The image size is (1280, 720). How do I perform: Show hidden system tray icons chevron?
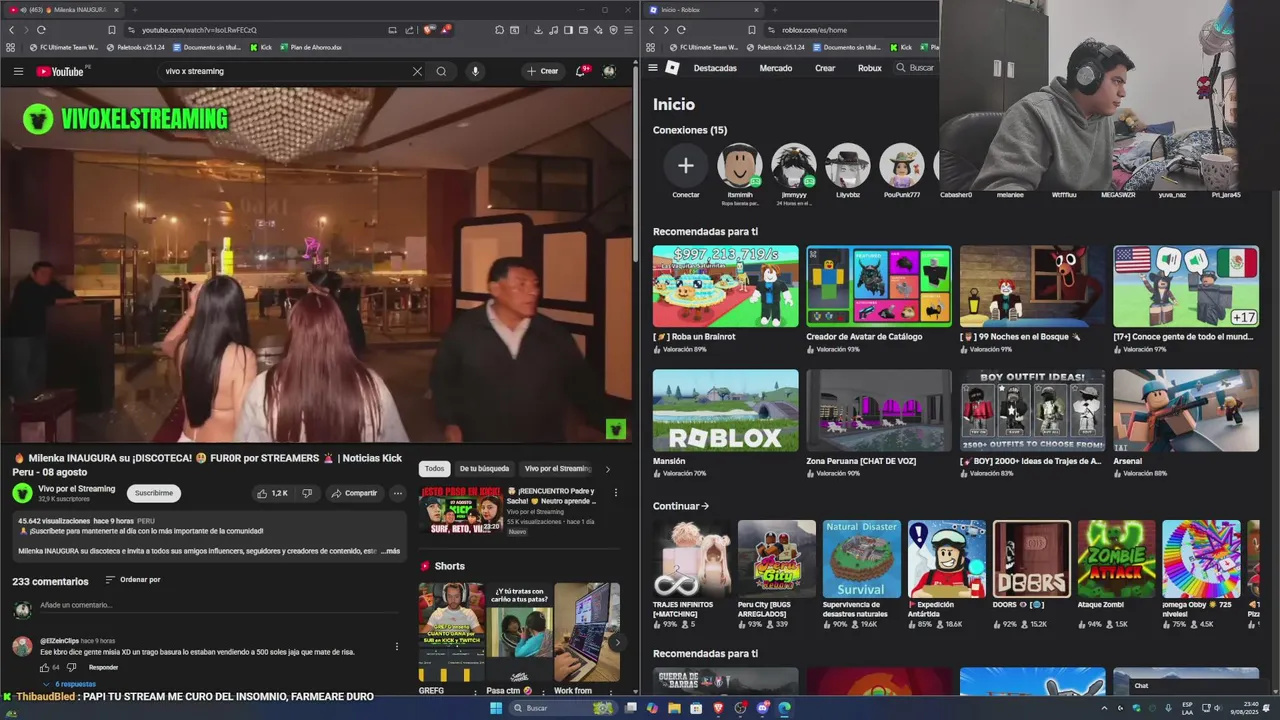(x=1104, y=708)
